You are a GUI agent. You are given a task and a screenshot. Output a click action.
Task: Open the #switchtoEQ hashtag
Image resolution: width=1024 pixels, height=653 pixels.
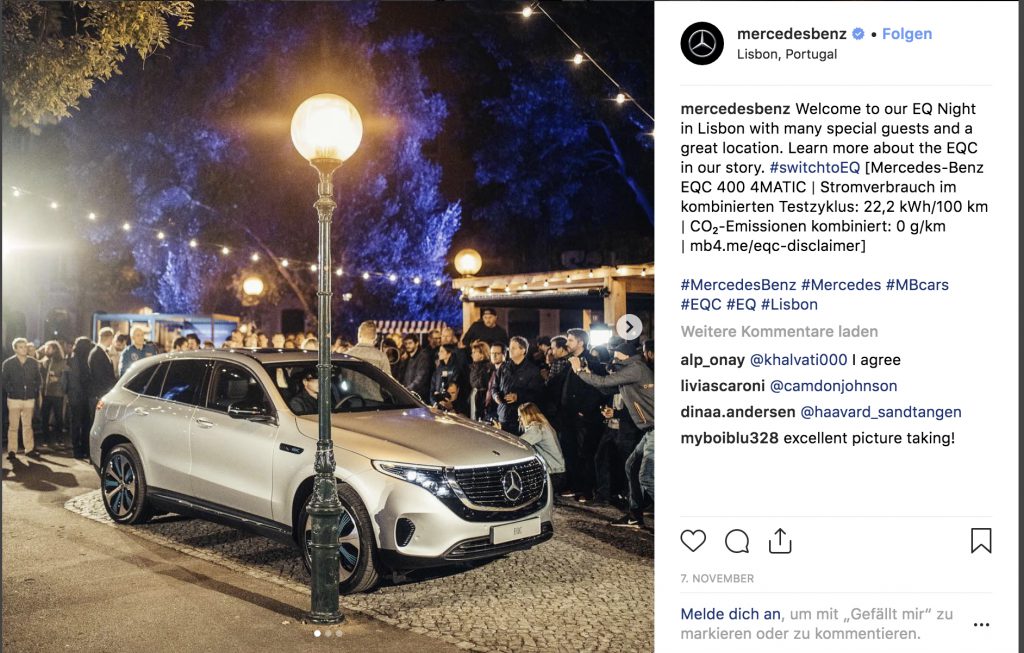[x=814, y=168]
